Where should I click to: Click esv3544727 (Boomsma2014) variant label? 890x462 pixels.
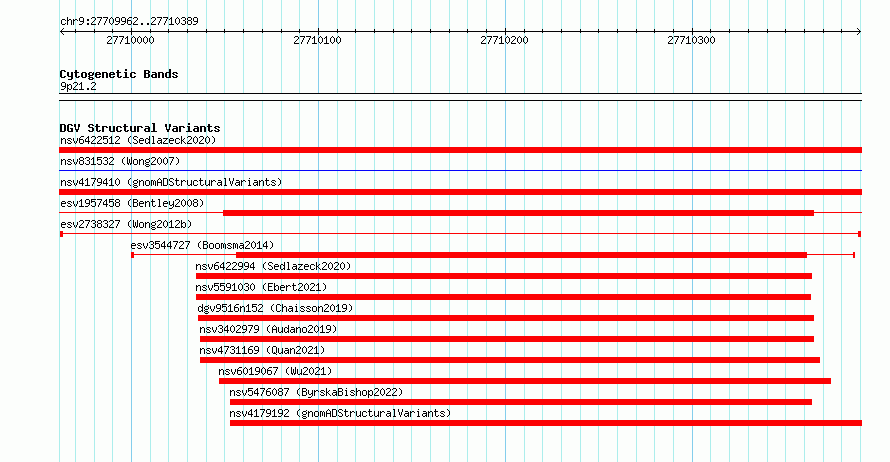pos(202,245)
